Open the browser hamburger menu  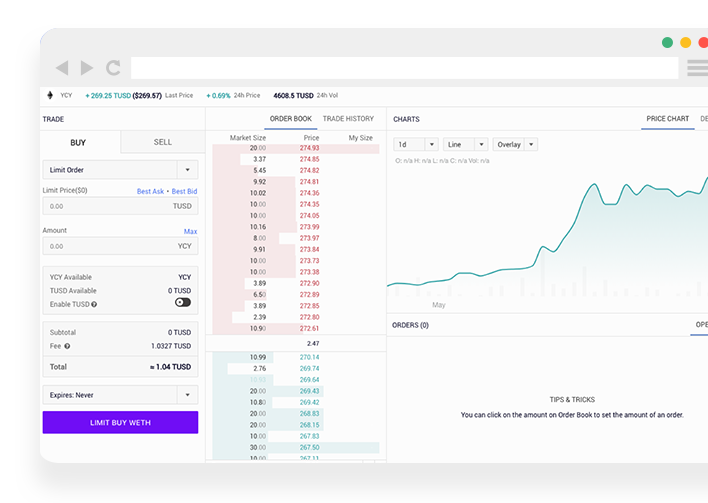pos(697,68)
